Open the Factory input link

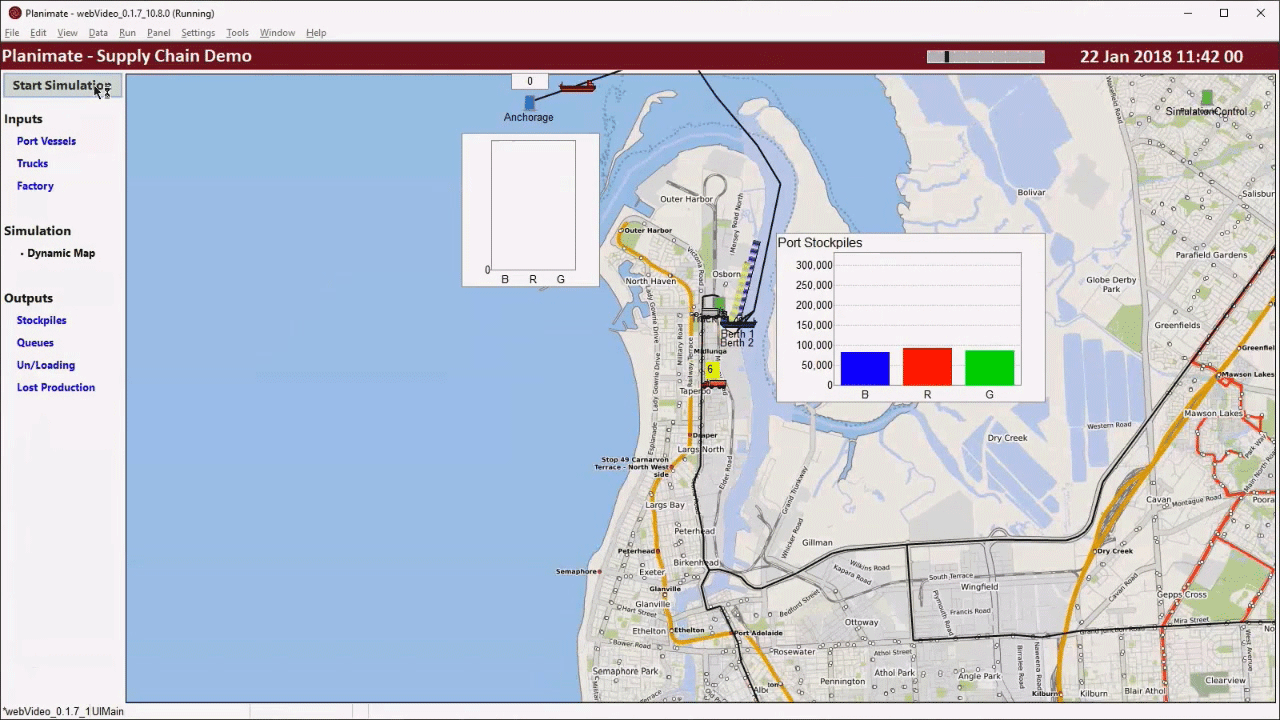(35, 186)
